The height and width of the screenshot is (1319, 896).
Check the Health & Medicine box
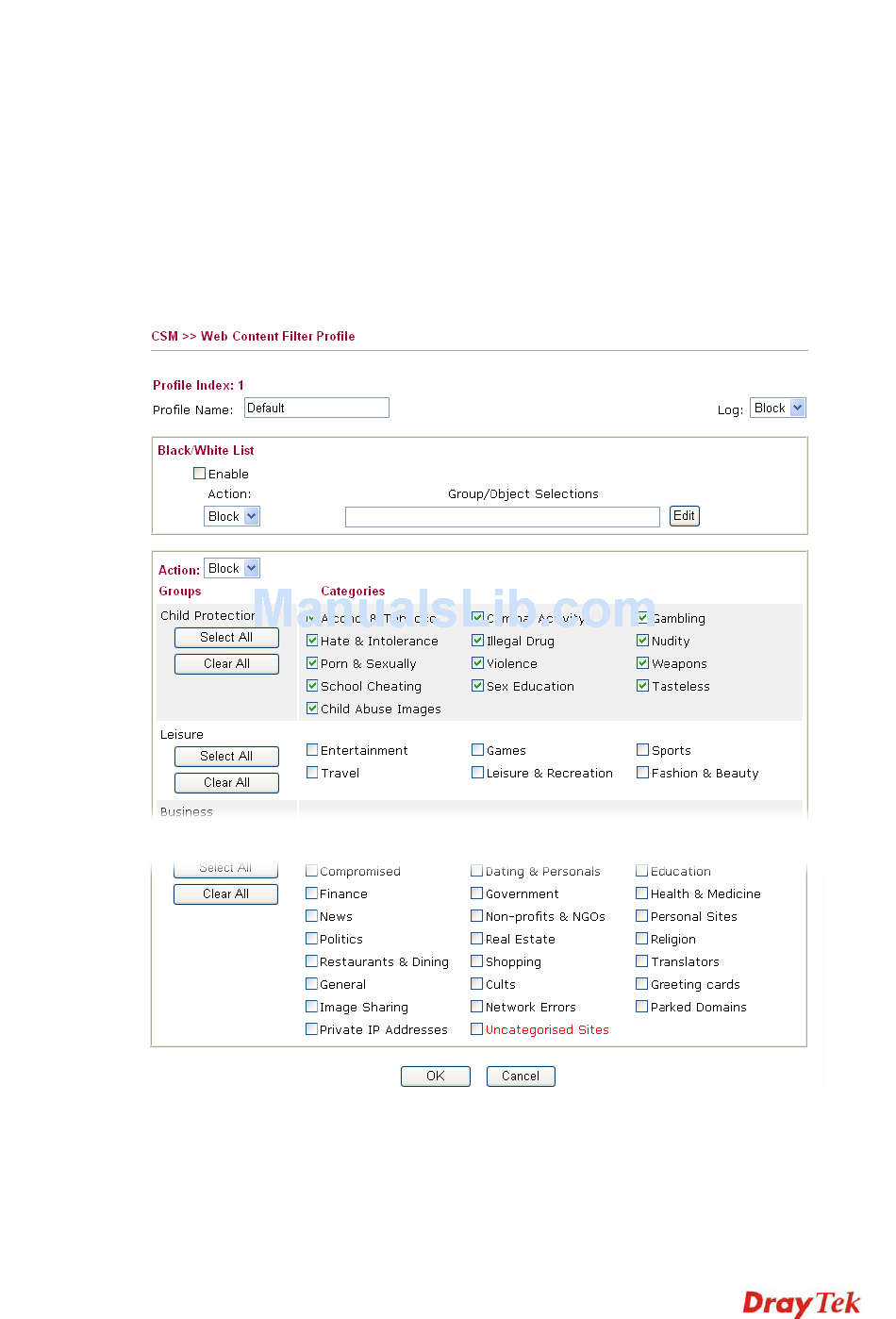pyautogui.click(x=642, y=893)
